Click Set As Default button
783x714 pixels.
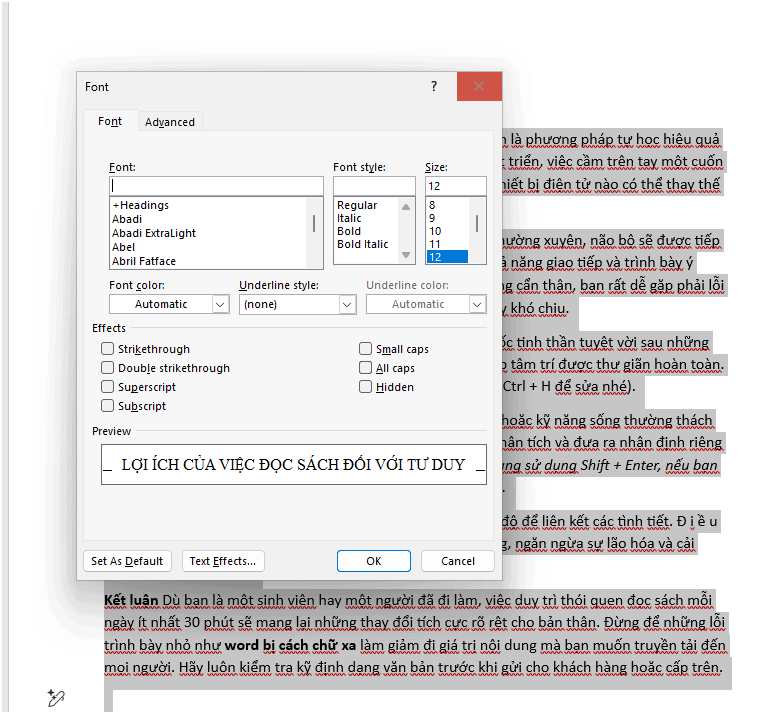tap(127, 561)
